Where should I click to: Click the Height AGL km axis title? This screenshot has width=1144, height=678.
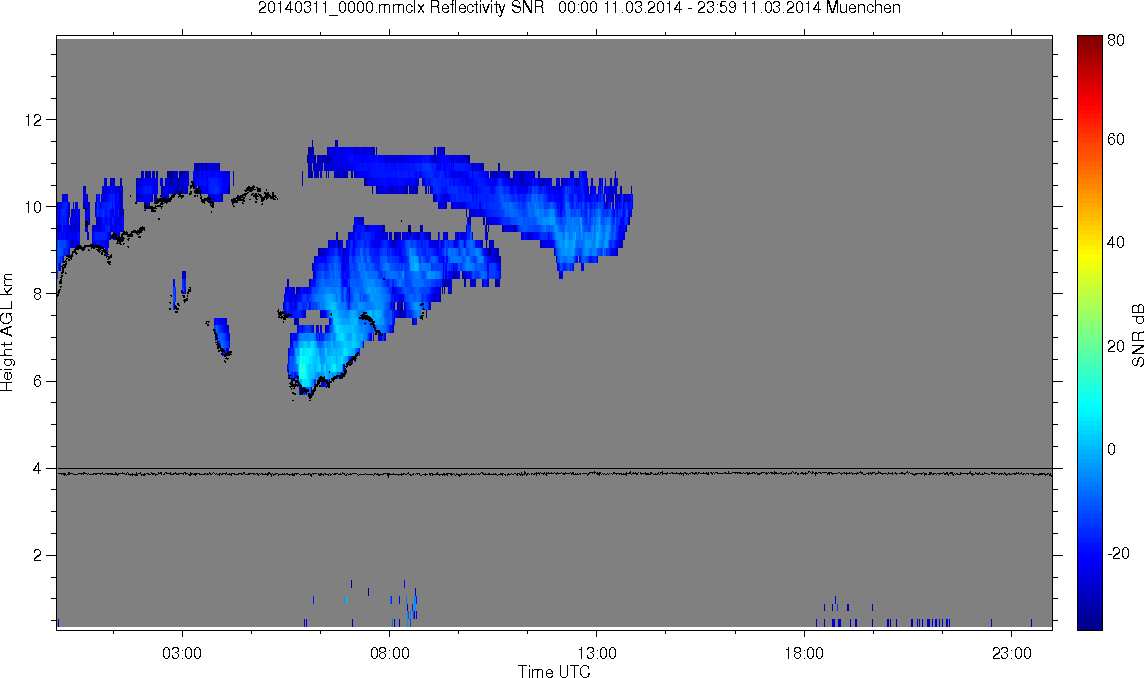point(7,333)
